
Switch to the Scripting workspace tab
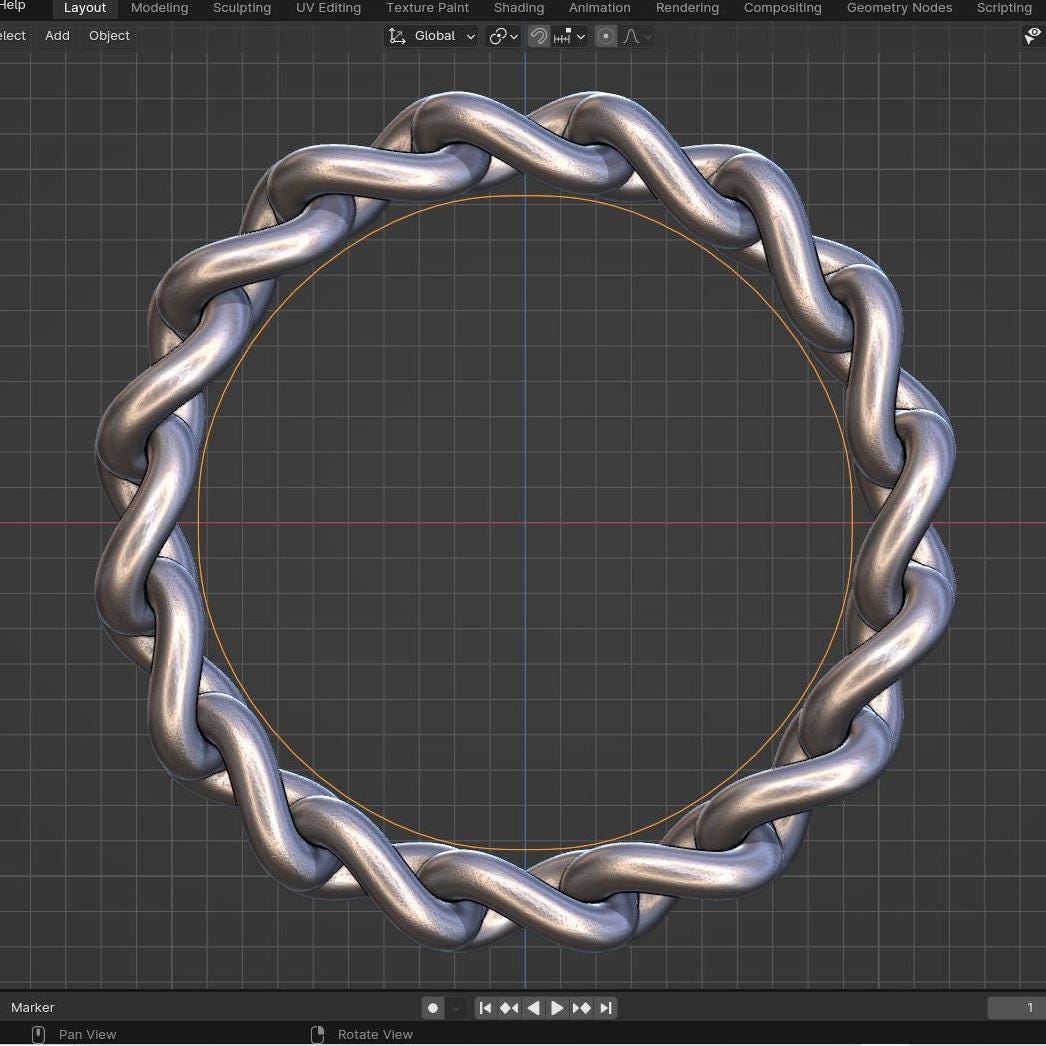pos(1004,8)
